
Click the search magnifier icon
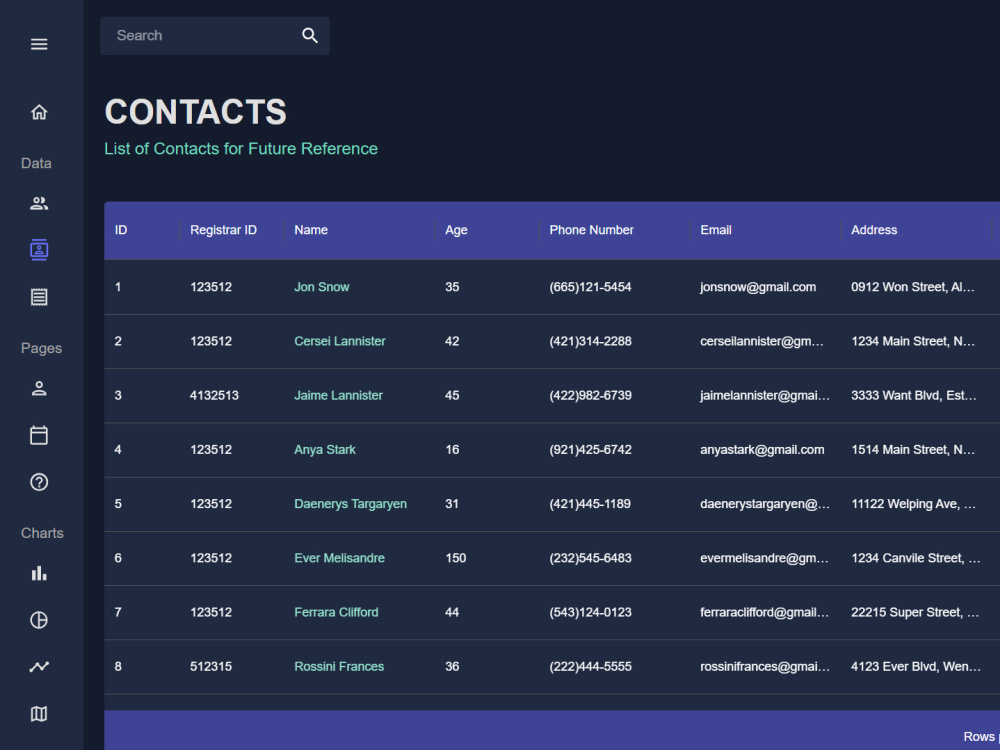tap(310, 36)
